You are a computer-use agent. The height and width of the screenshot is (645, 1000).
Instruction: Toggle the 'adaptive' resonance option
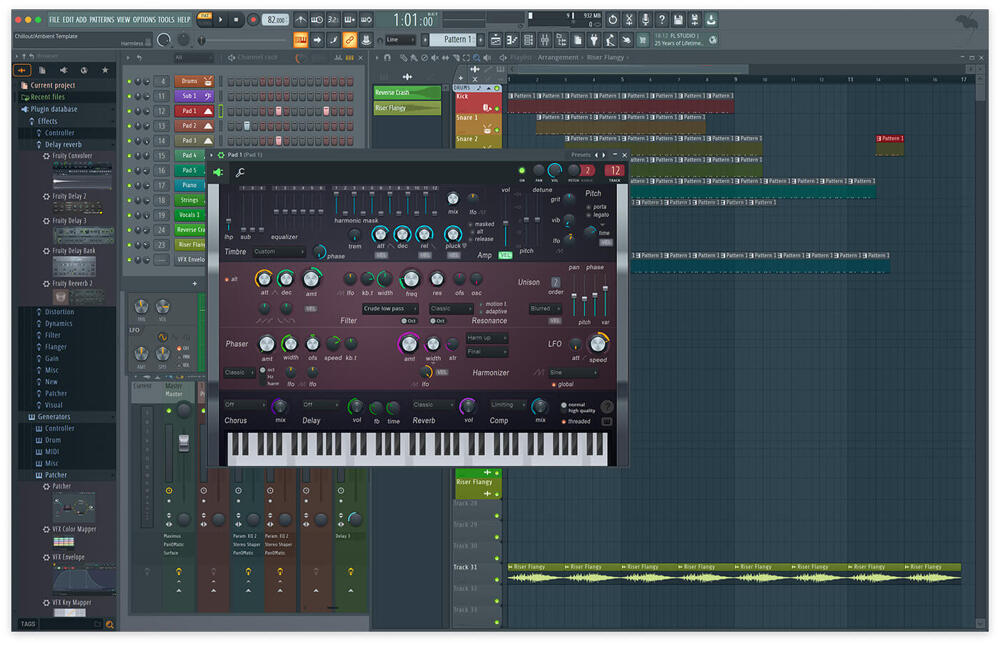pyautogui.click(x=481, y=311)
